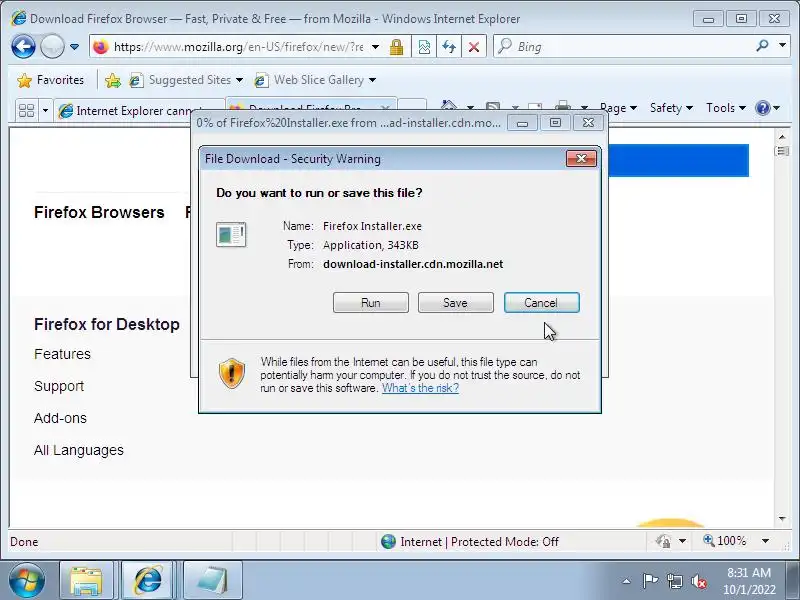Open the Action Center flag icon

[650, 581]
